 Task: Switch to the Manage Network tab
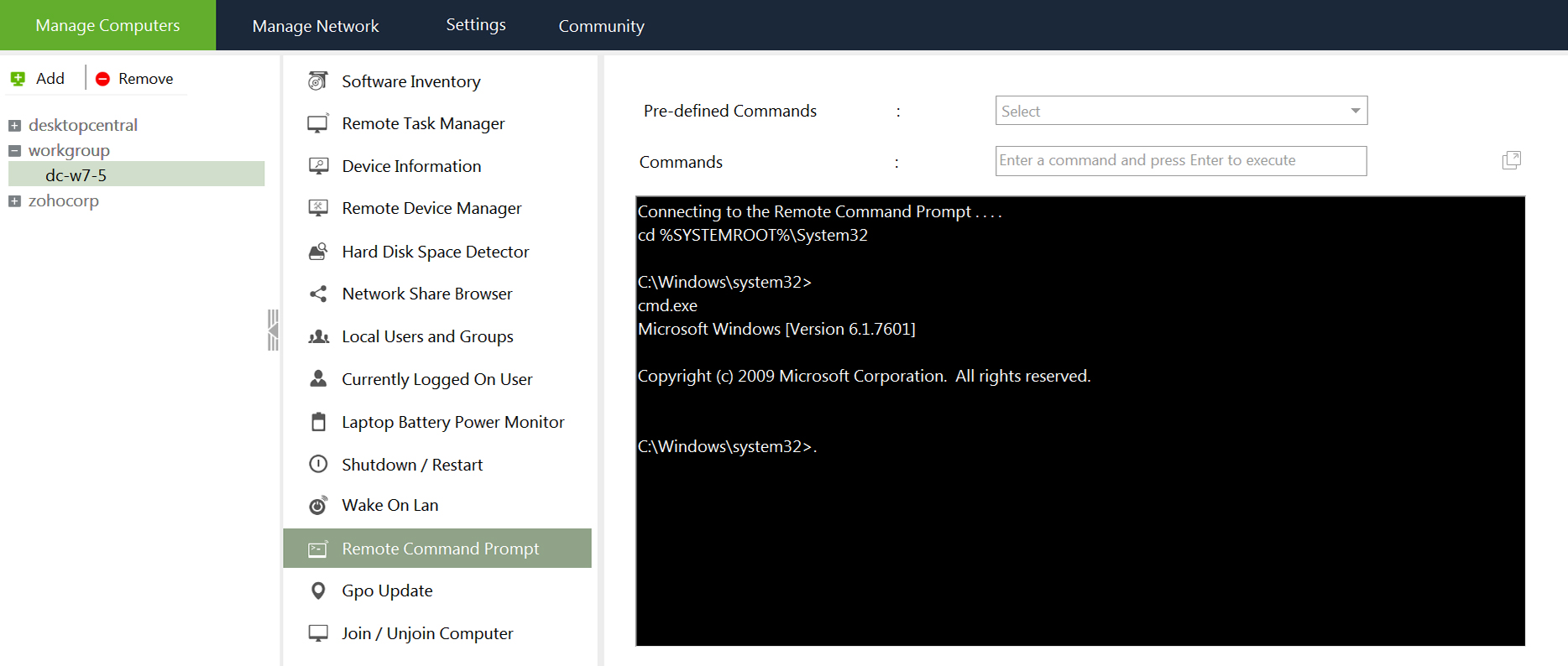coord(316,26)
